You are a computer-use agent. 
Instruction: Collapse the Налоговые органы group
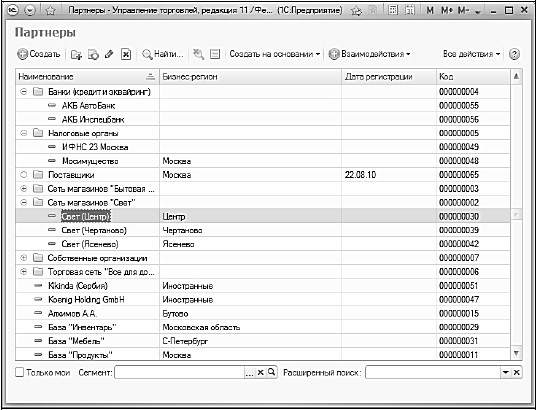click(23, 133)
